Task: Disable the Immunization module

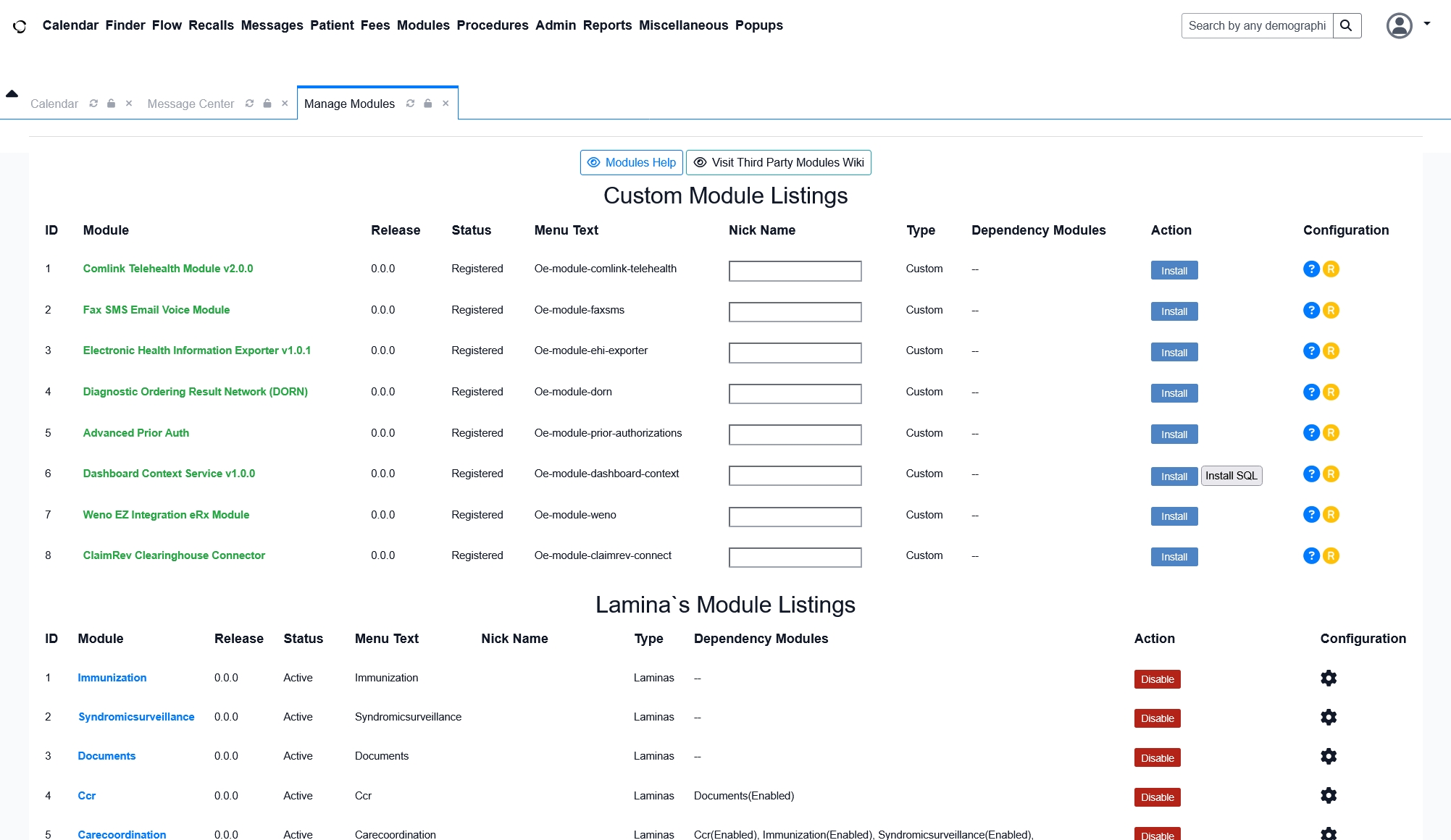Action: 1157,679
